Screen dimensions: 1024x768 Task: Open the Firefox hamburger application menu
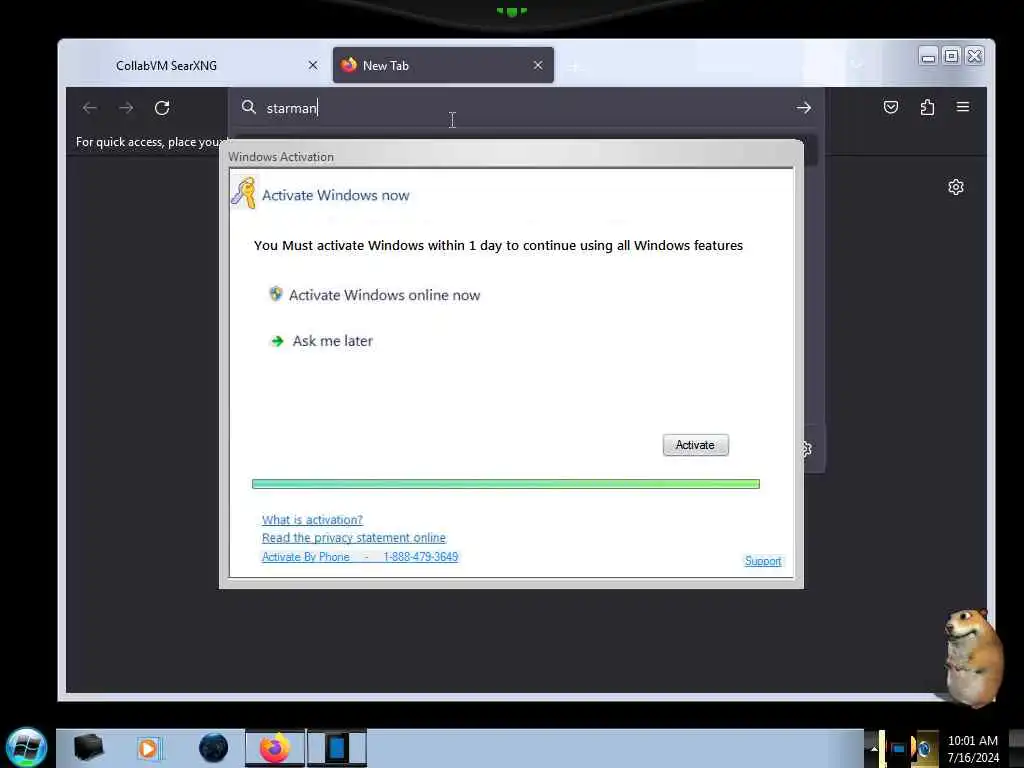click(963, 106)
